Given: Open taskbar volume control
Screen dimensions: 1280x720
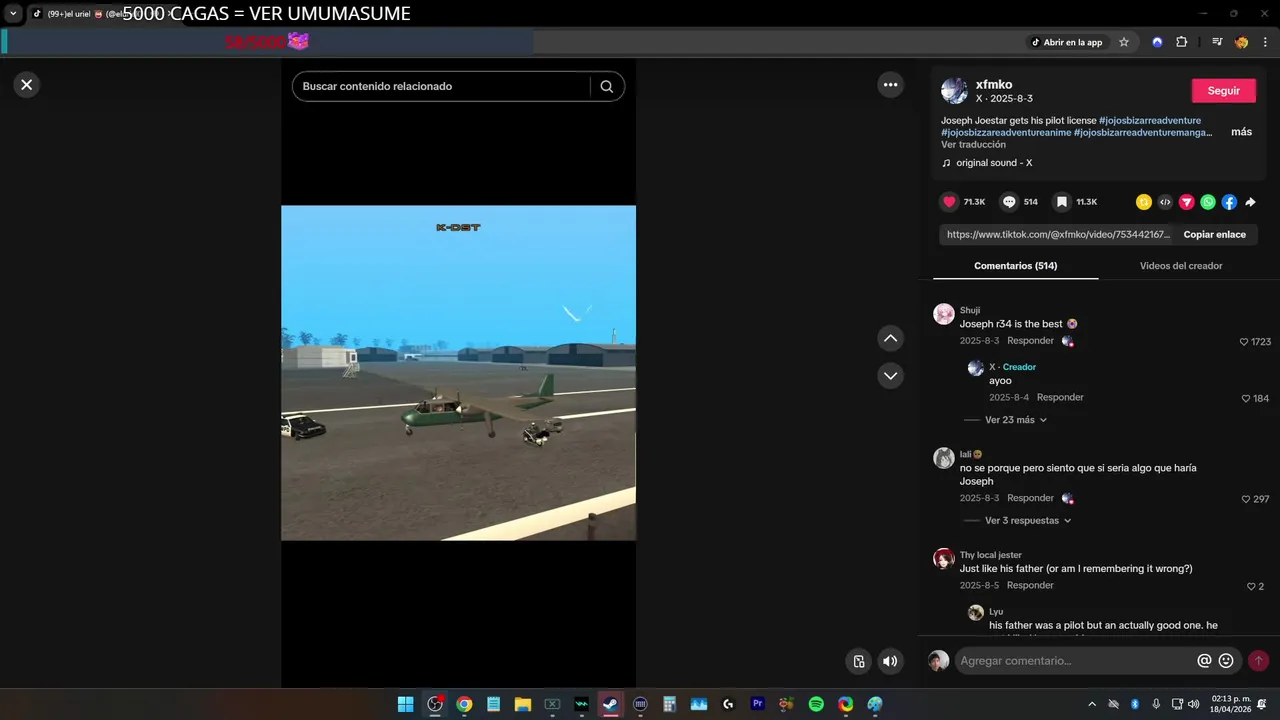Looking at the screenshot, I should pyautogui.click(x=1193, y=704).
